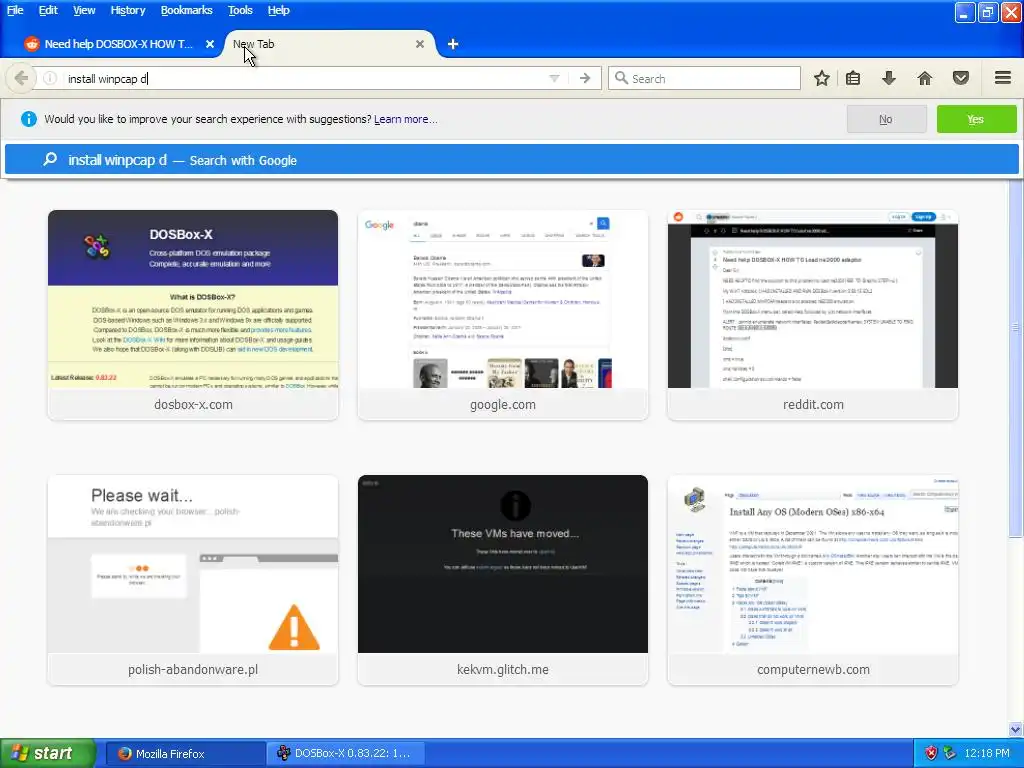Show bookmarks list icon
Image resolution: width=1024 pixels, height=768 pixels.
[x=853, y=78]
